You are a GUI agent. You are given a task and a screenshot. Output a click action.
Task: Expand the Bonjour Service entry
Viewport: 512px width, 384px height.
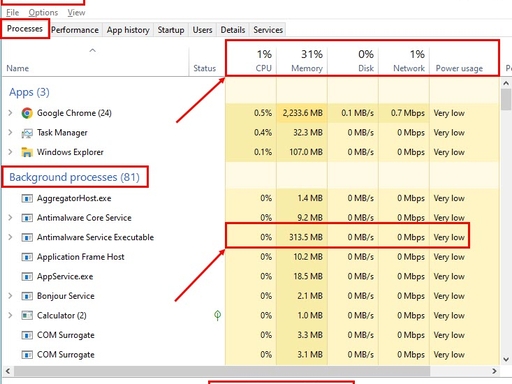click(10, 296)
